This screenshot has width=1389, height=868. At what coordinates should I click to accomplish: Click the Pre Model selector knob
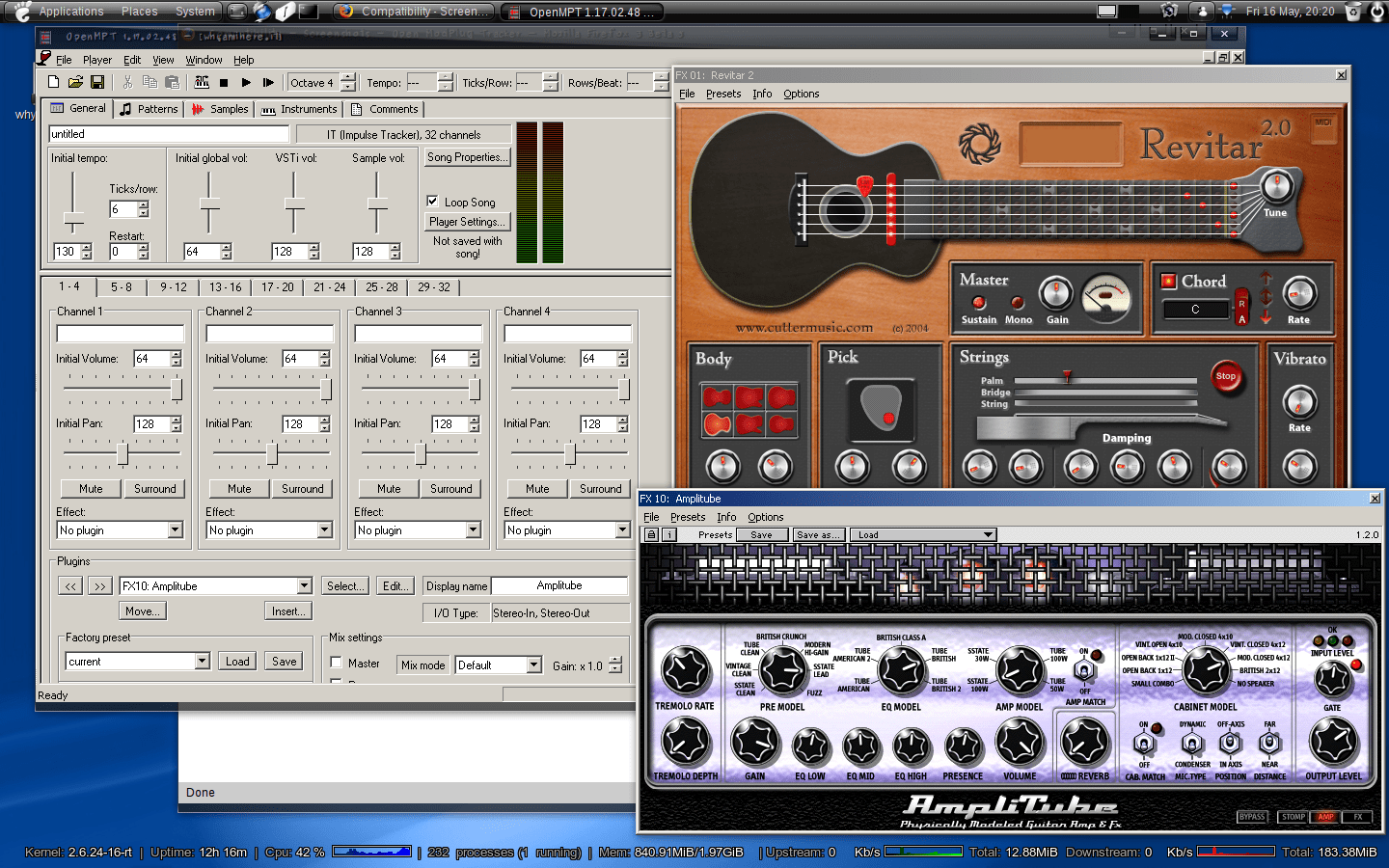pyautogui.click(x=782, y=671)
